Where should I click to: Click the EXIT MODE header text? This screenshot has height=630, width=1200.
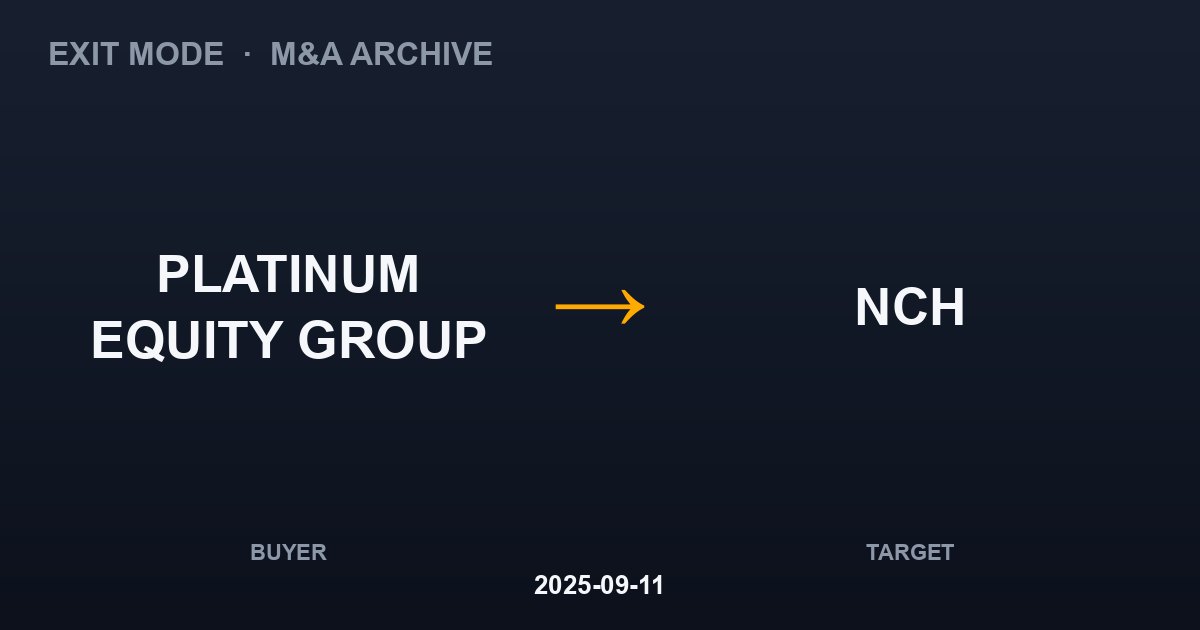pos(136,54)
